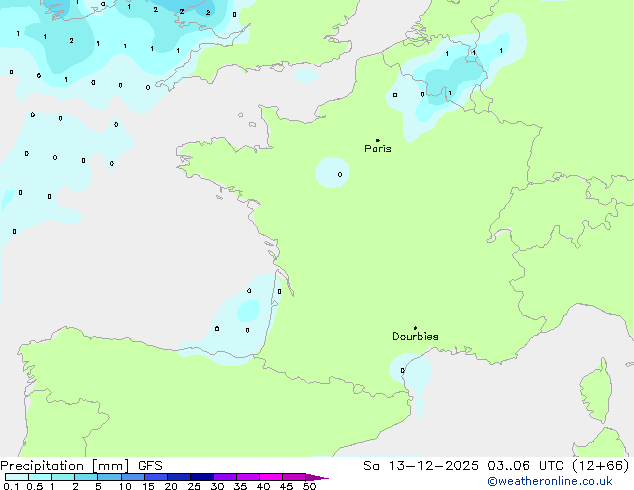The height and width of the screenshot is (490, 634).
Task: Click the "30" legend scale label
Action: point(217,486)
